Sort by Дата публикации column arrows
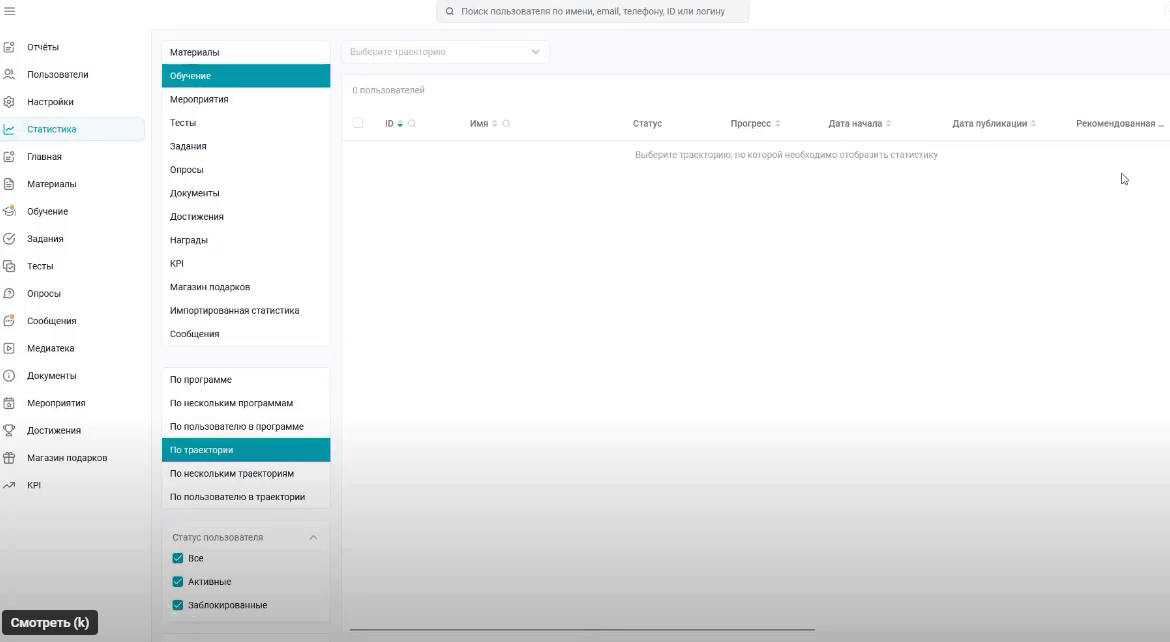This screenshot has width=1170, height=642. click(1033, 124)
